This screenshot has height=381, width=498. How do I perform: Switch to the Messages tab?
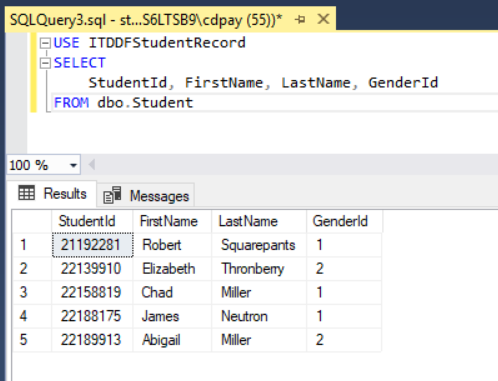tap(146, 196)
